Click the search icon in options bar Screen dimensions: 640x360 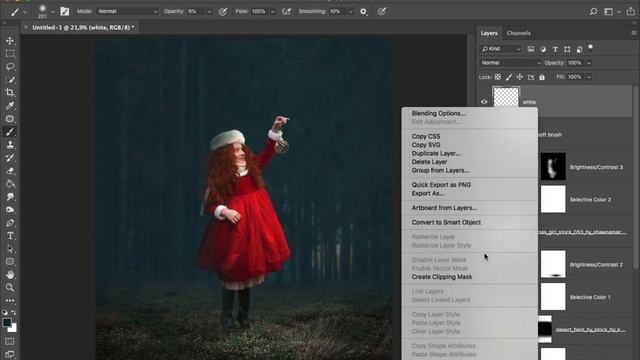[x=593, y=12]
